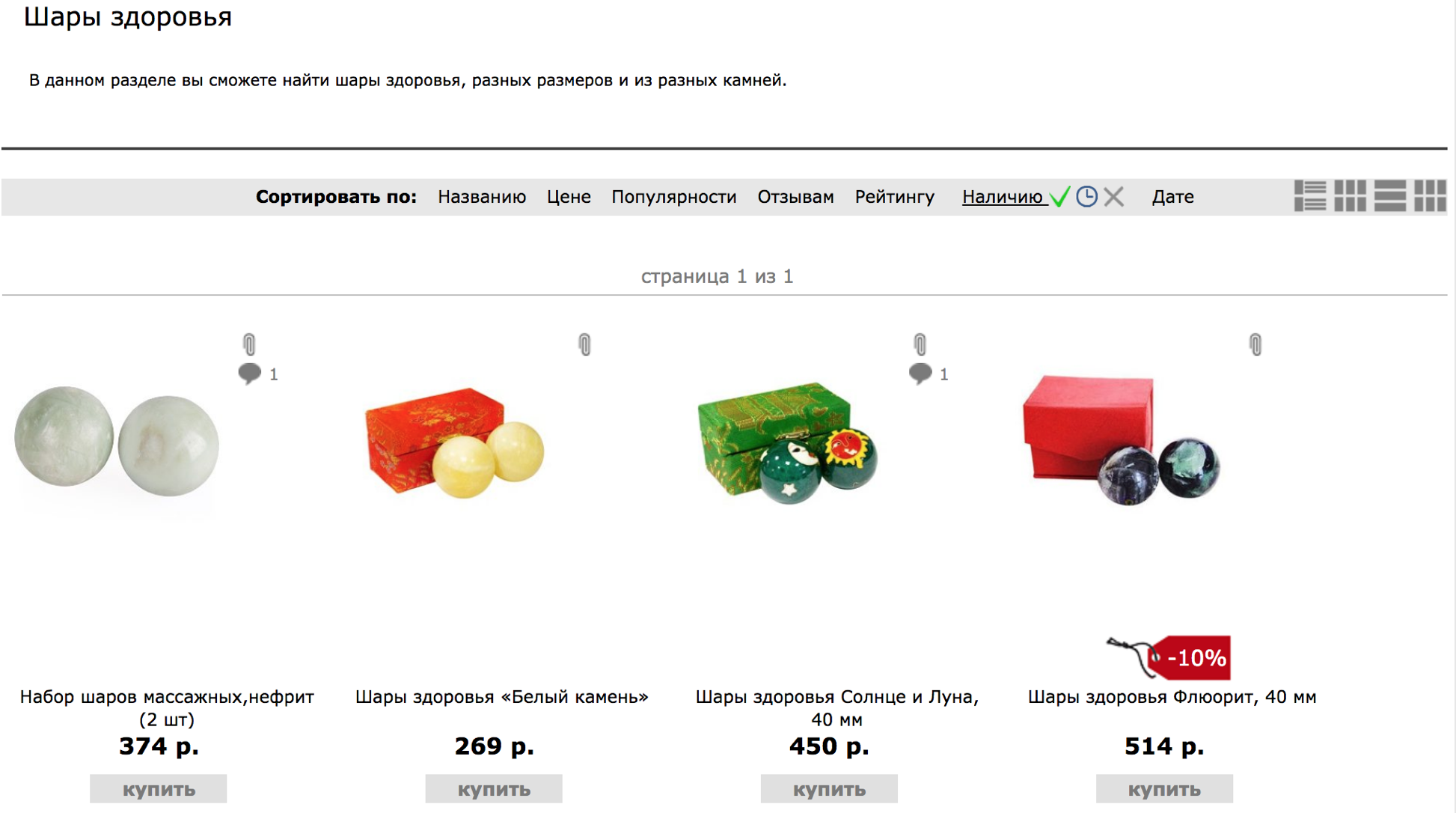Open the comments bubble on Солнце и Луна
This screenshot has width=1456, height=813.
point(920,373)
